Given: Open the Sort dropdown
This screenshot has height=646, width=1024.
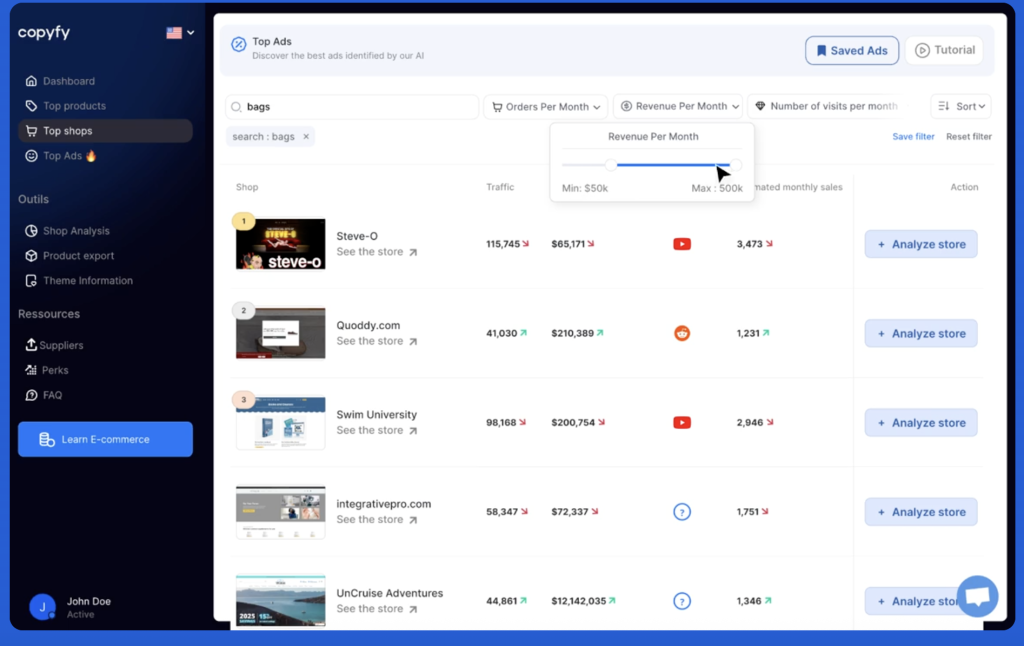Looking at the screenshot, I should tap(960, 107).
